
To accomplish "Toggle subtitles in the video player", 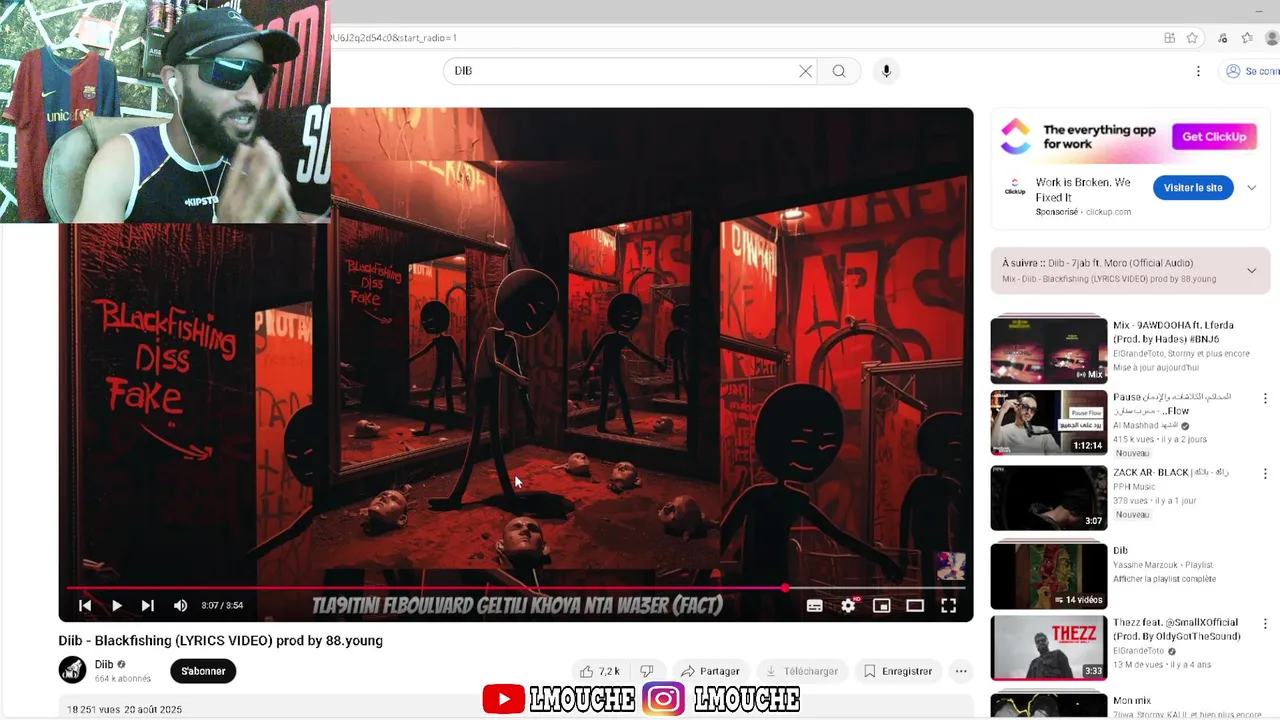I will point(815,605).
